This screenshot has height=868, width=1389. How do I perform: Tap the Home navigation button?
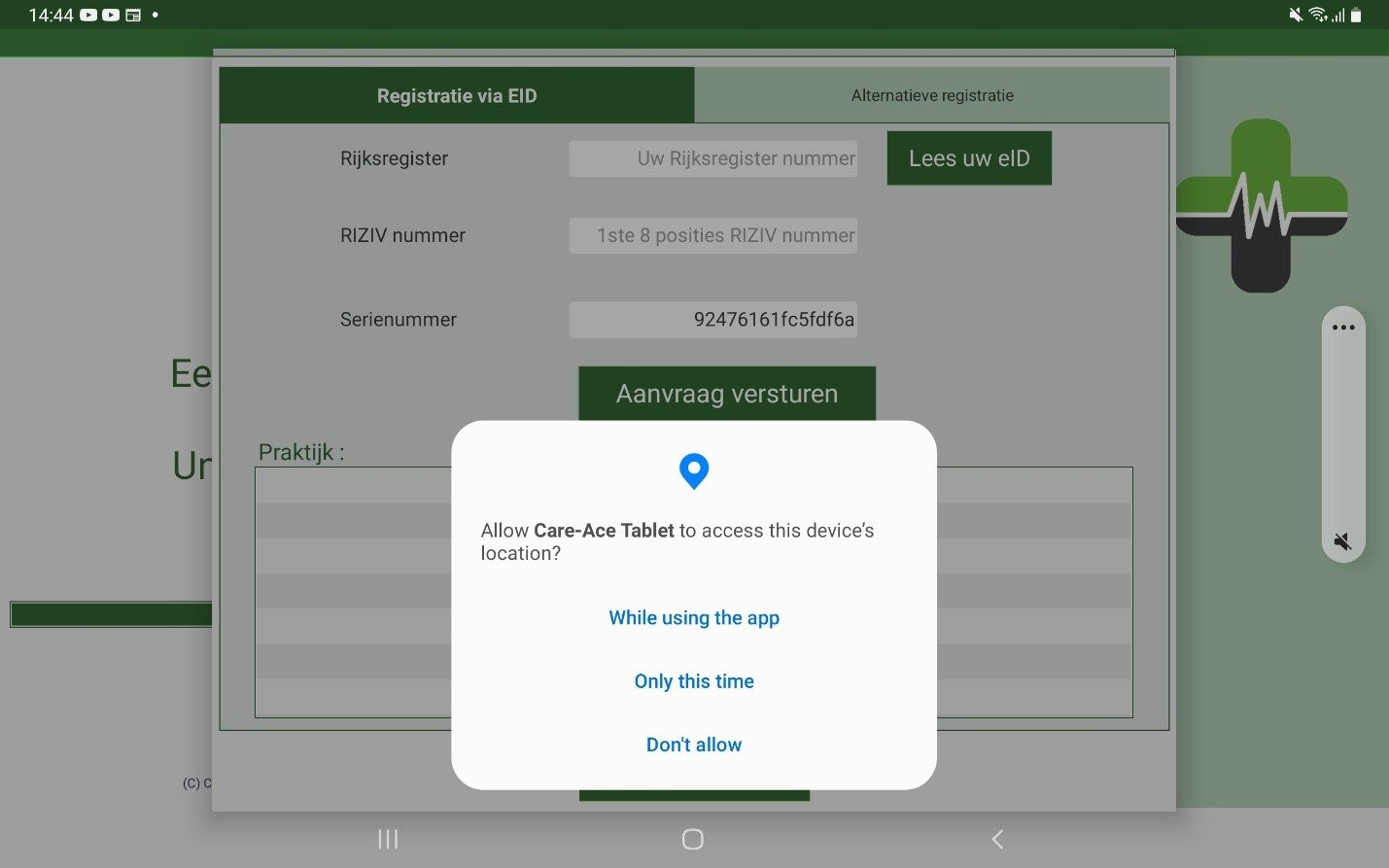693,839
